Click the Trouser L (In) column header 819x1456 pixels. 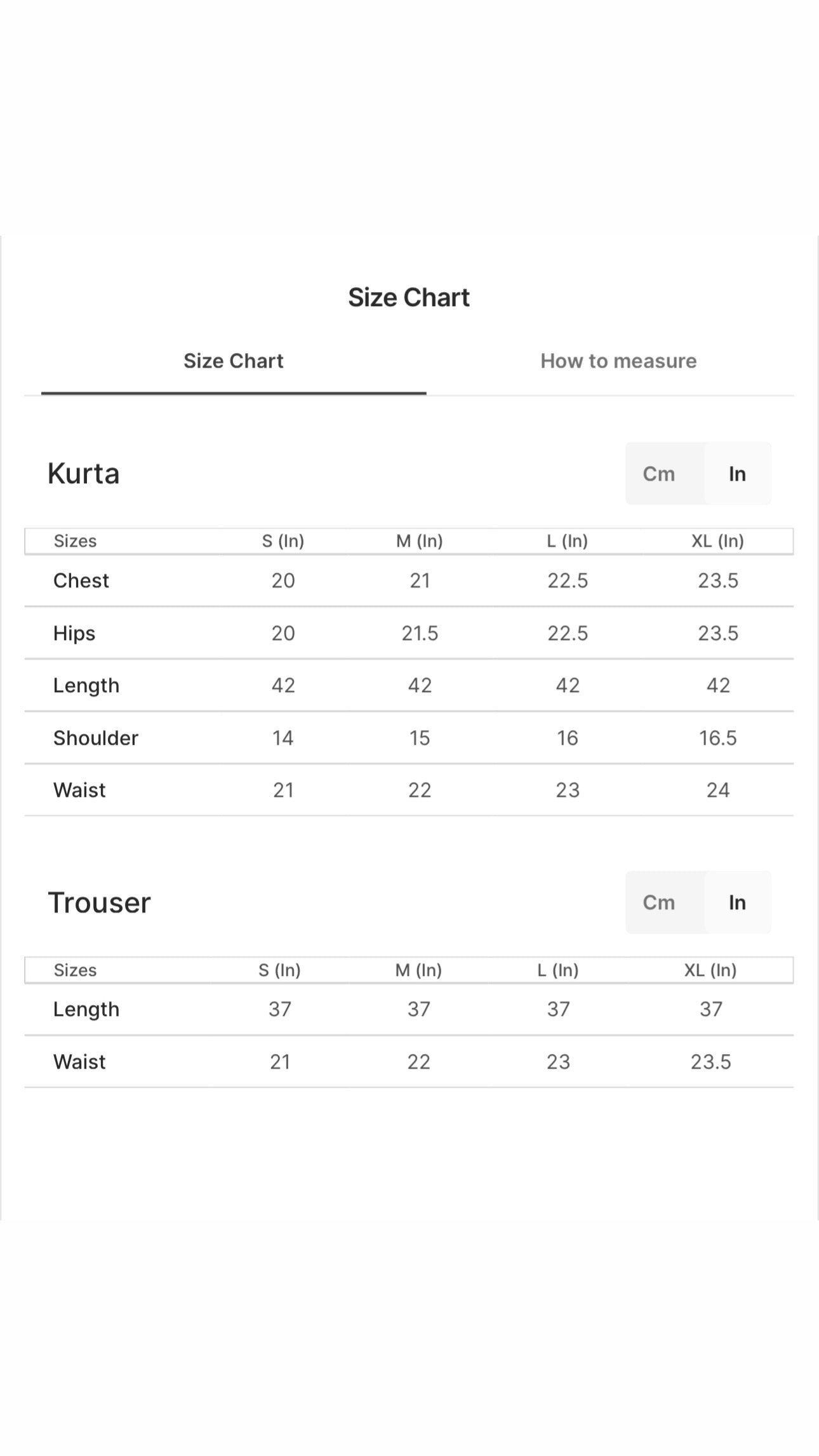558,970
